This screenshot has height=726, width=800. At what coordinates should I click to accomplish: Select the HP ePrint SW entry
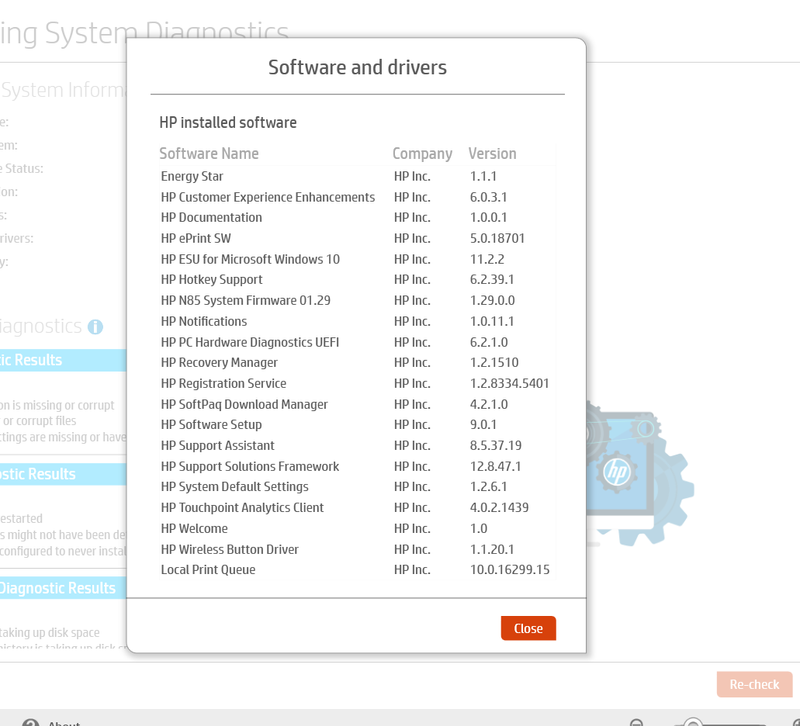tap(357, 238)
